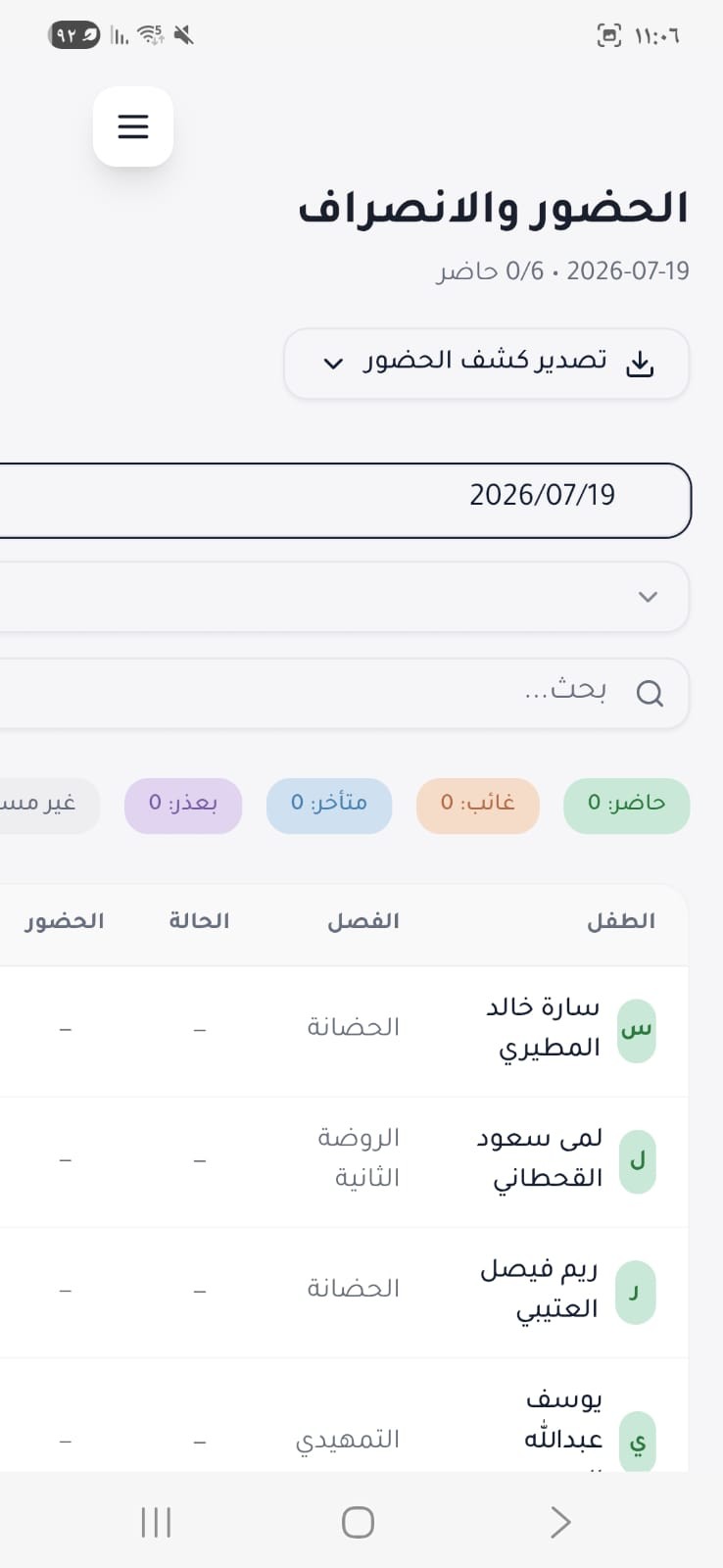This screenshot has height=1568, width=723.
Task: Sort by الفصل column header
Action: pos(363,921)
